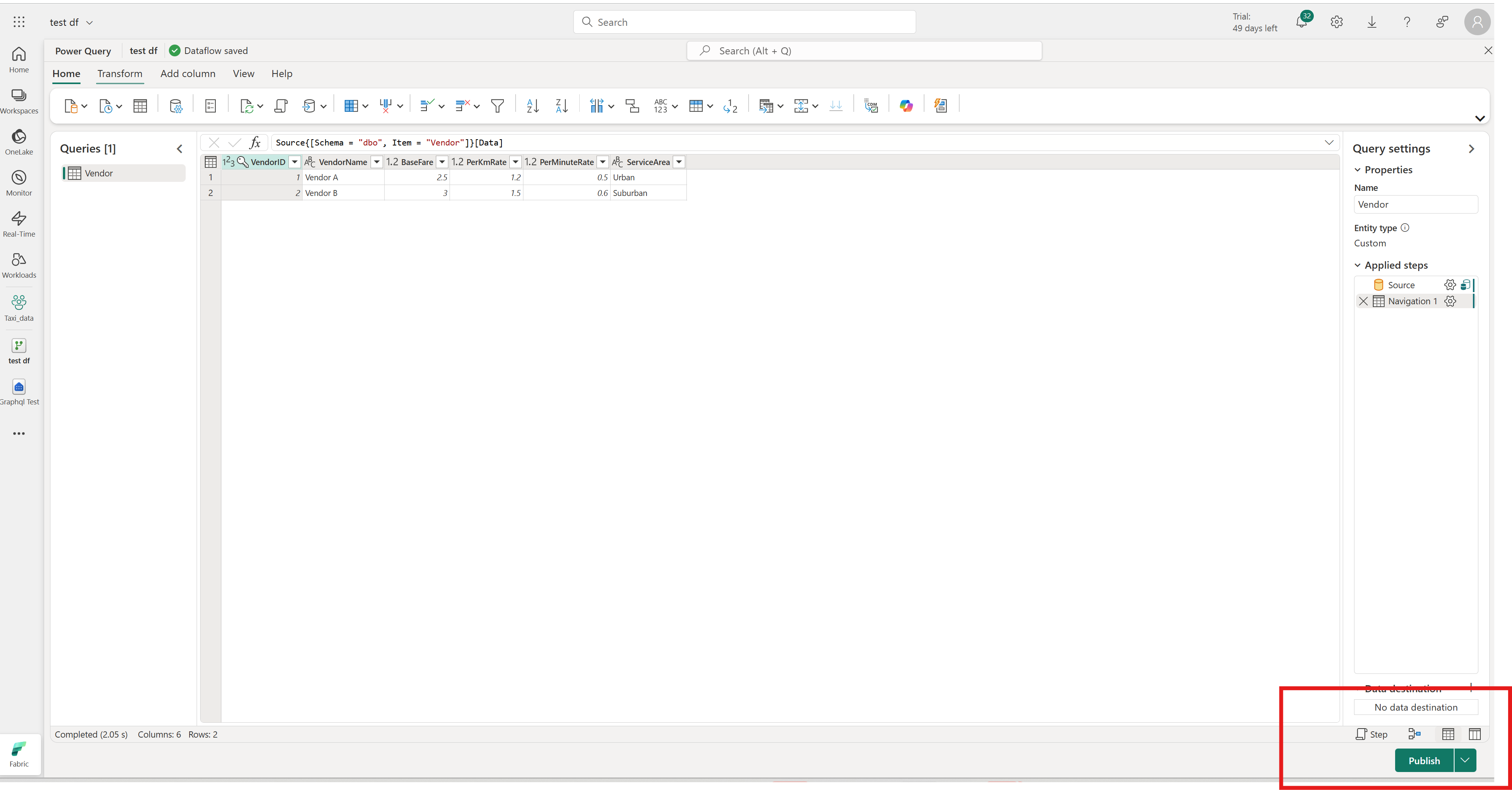The width and height of the screenshot is (1512, 790).
Task: Select the Vendor query in Queries list
Action: point(124,173)
